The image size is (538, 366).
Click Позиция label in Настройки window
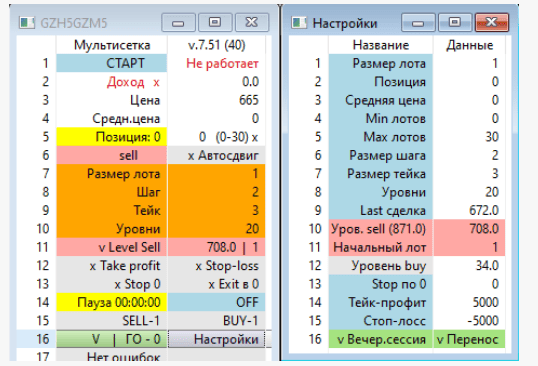(x=381, y=82)
